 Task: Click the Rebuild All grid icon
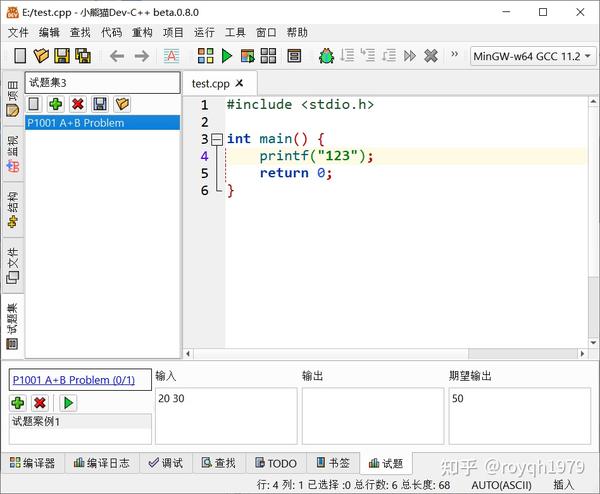268,56
